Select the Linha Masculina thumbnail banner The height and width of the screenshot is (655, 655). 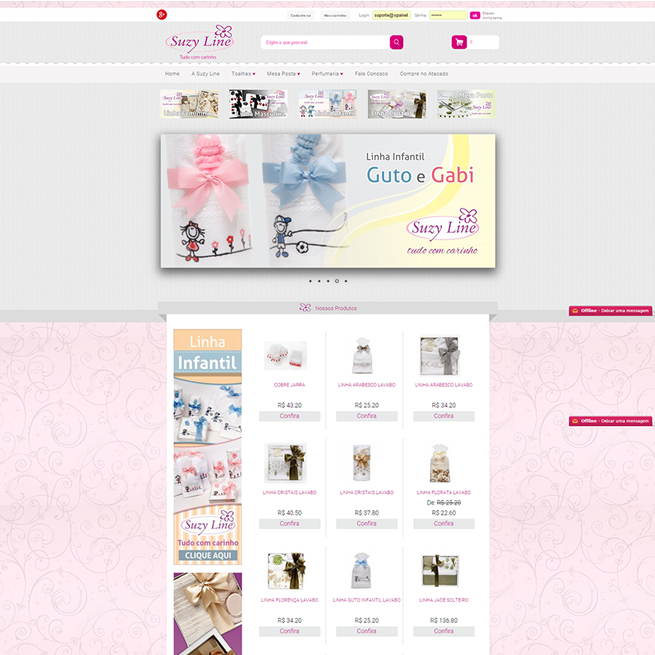[x=258, y=104]
